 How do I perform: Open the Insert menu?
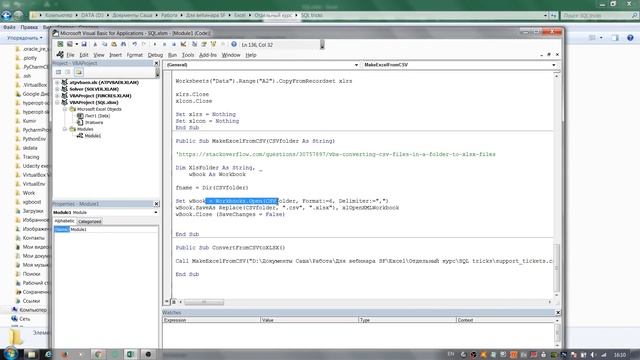point(116,55)
